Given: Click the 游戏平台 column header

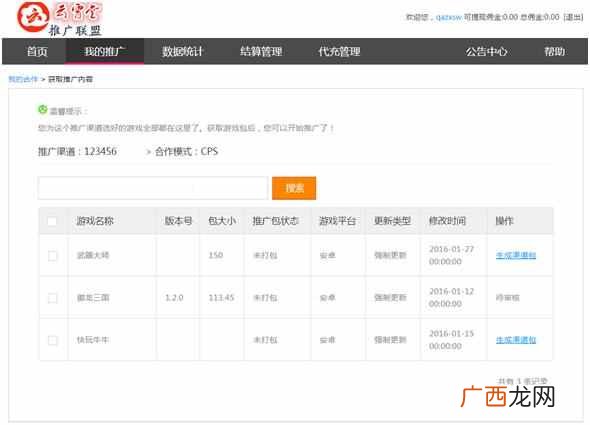Looking at the screenshot, I should pyautogui.click(x=338, y=221).
